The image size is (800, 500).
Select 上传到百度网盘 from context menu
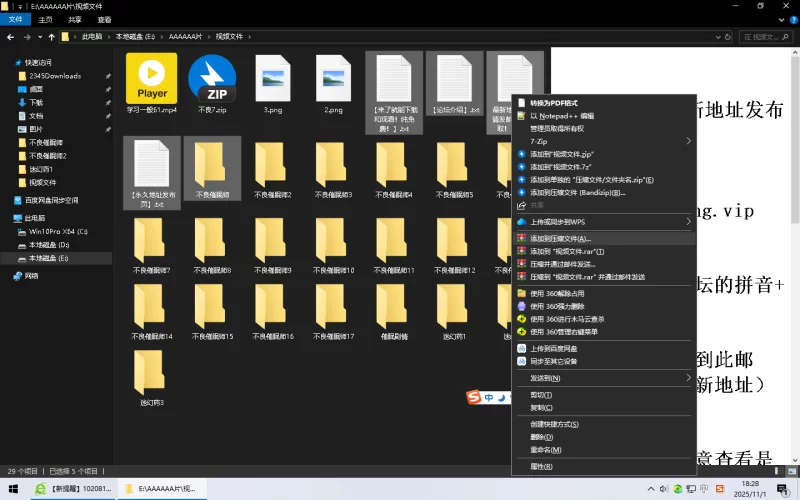coord(553,348)
